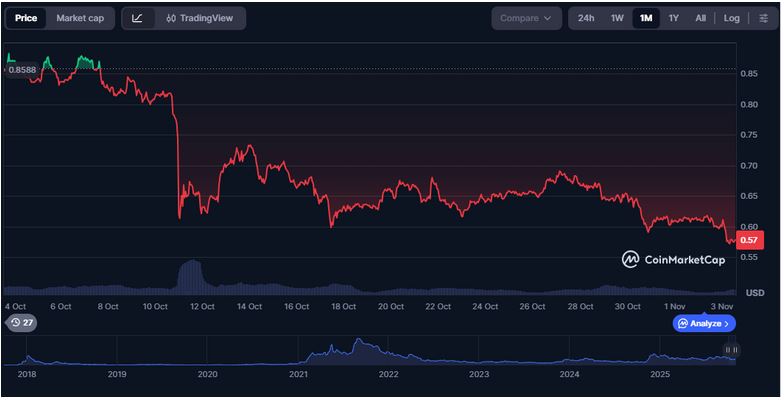
Task: Open the TradingView chart mode
Action: (205, 18)
